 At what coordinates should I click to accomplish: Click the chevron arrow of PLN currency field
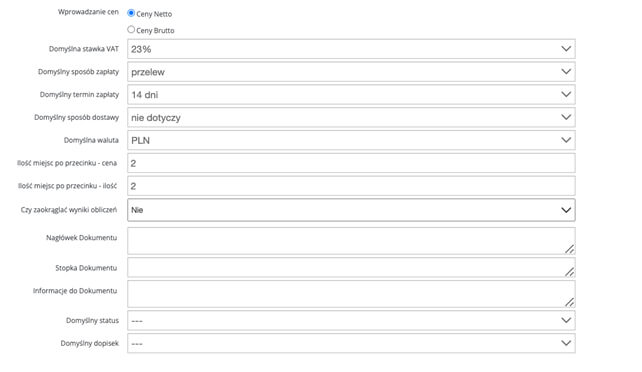click(x=566, y=140)
